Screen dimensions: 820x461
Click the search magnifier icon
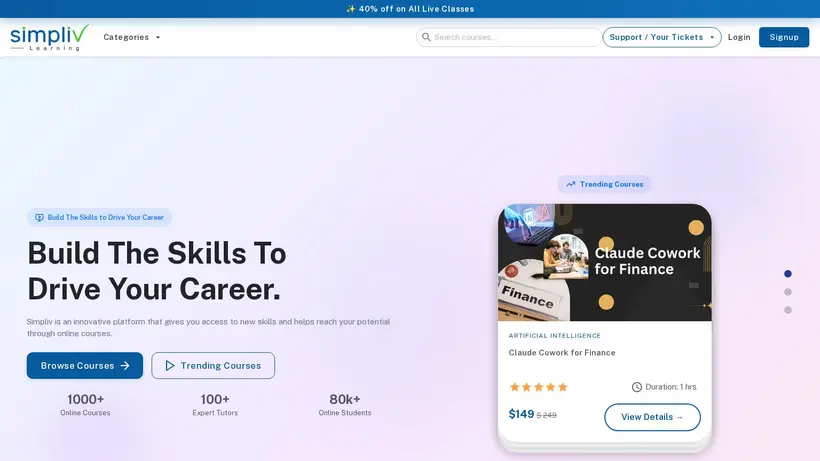click(x=426, y=37)
